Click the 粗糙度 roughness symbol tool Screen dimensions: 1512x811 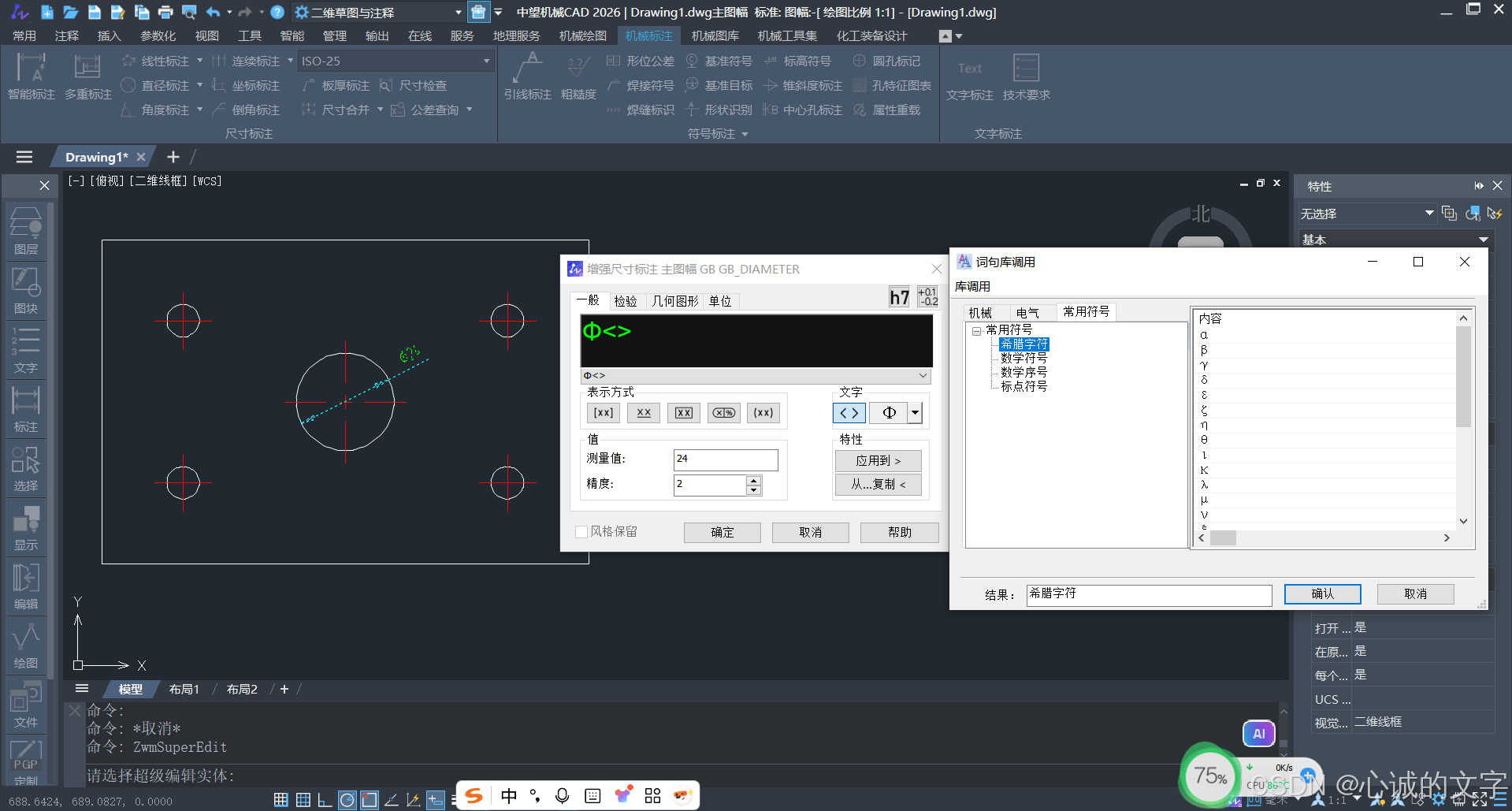coord(578,76)
